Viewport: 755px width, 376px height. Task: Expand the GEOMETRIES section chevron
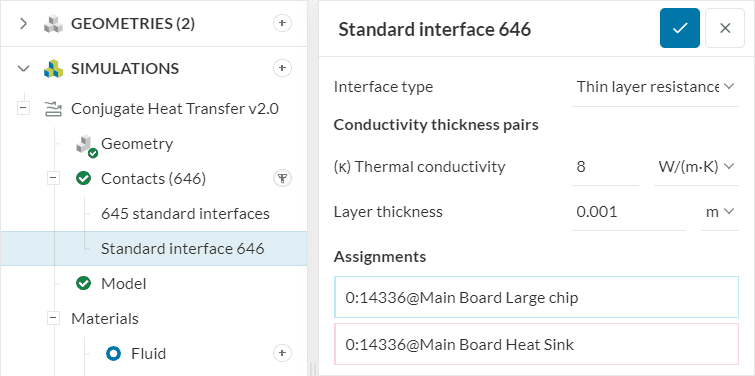click(x=23, y=23)
